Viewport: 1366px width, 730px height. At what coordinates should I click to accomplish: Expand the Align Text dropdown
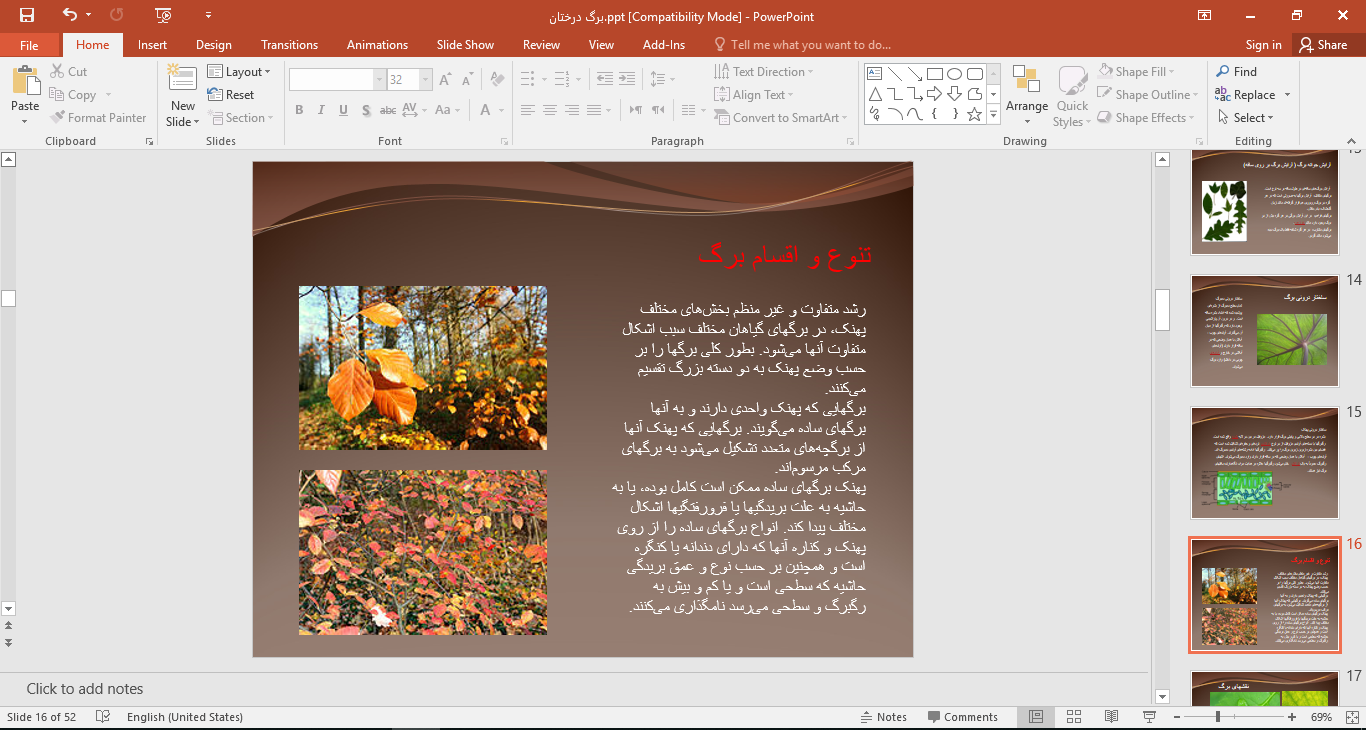(754, 95)
